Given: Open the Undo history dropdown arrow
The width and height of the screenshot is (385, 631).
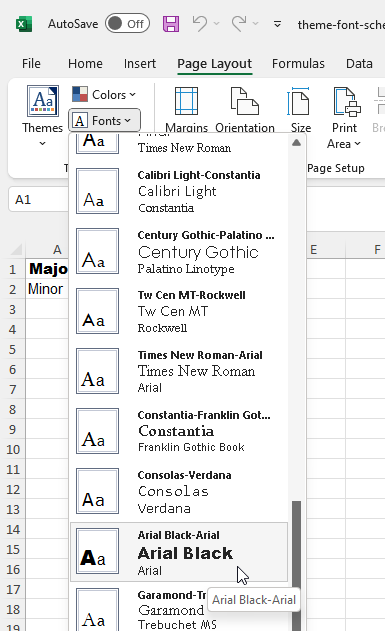Looking at the screenshot, I should (216, 24).
